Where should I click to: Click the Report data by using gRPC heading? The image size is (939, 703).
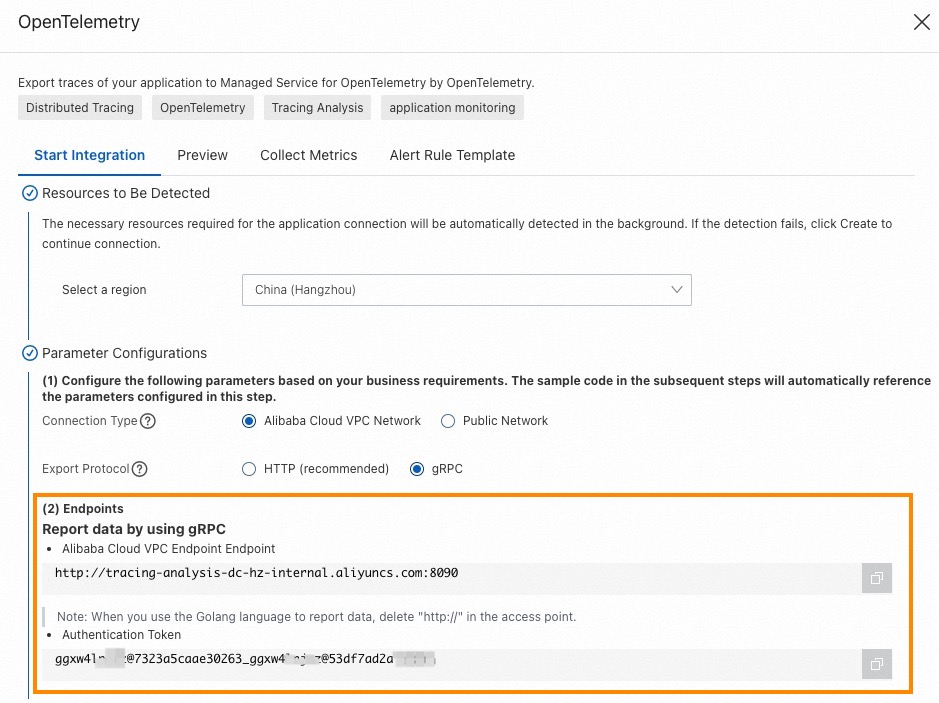point(134,529)
